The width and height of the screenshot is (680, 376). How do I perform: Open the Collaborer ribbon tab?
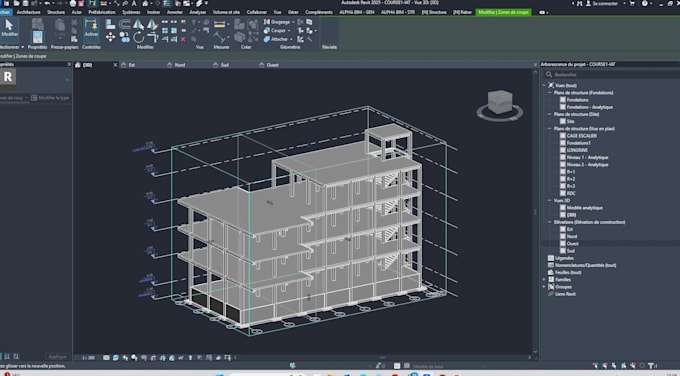257,12
